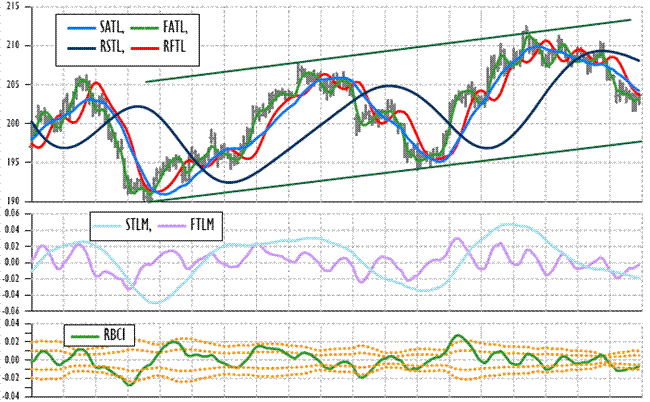This screenshot has width=650, height=402.
Task: Click the -0.04 label on RBCI panel axis
Action: point(10,396)
